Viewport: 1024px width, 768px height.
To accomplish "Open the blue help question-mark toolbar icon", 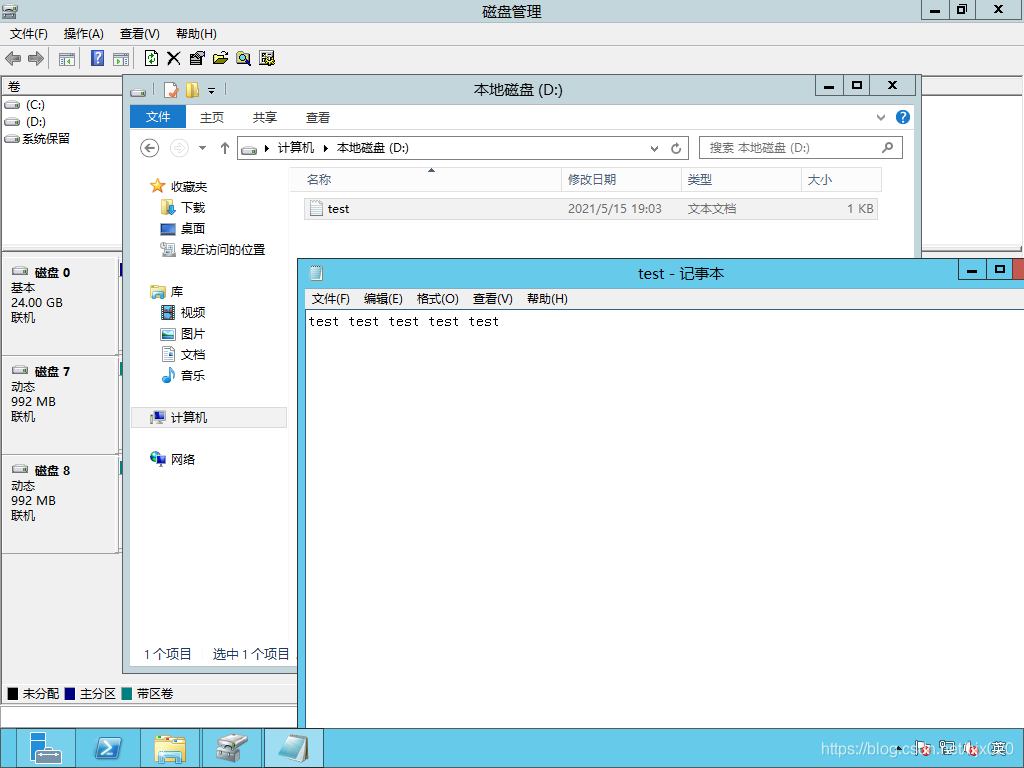I will [x=97, y=59].
